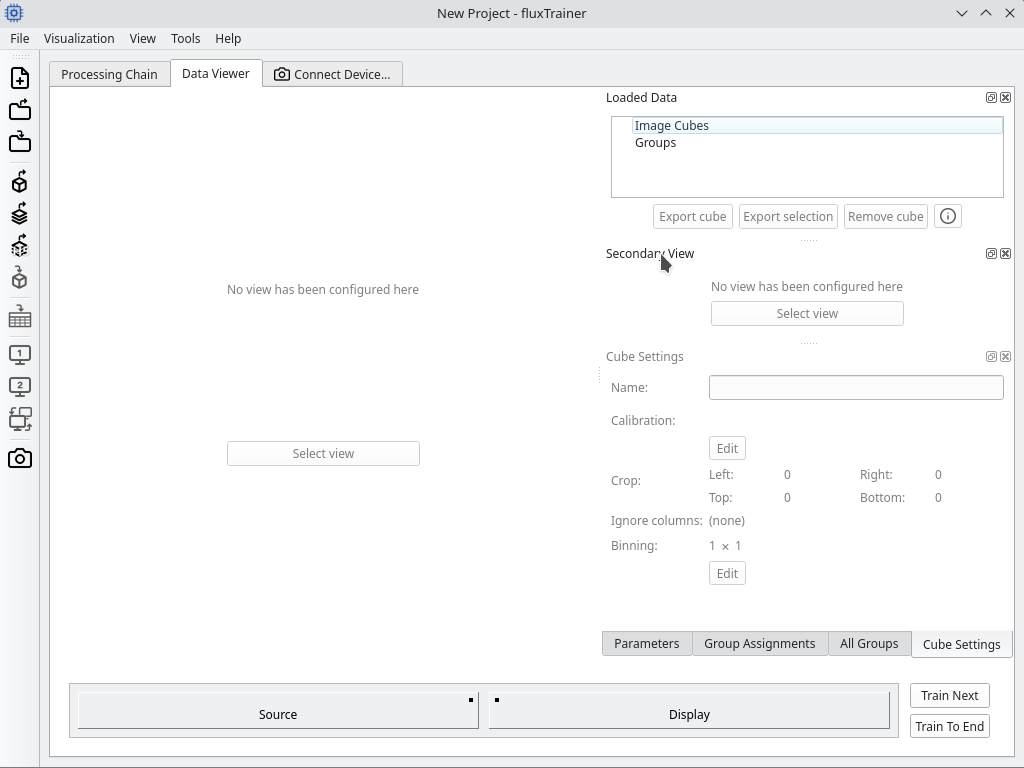Viewport: 1024px width, 768px height.
Task: Click Select view in main viewer
Action: tap(323, 453)
